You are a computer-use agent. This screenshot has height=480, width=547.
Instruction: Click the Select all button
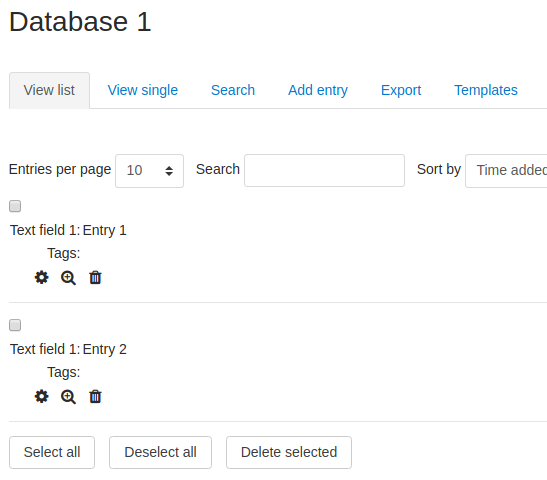52,452
